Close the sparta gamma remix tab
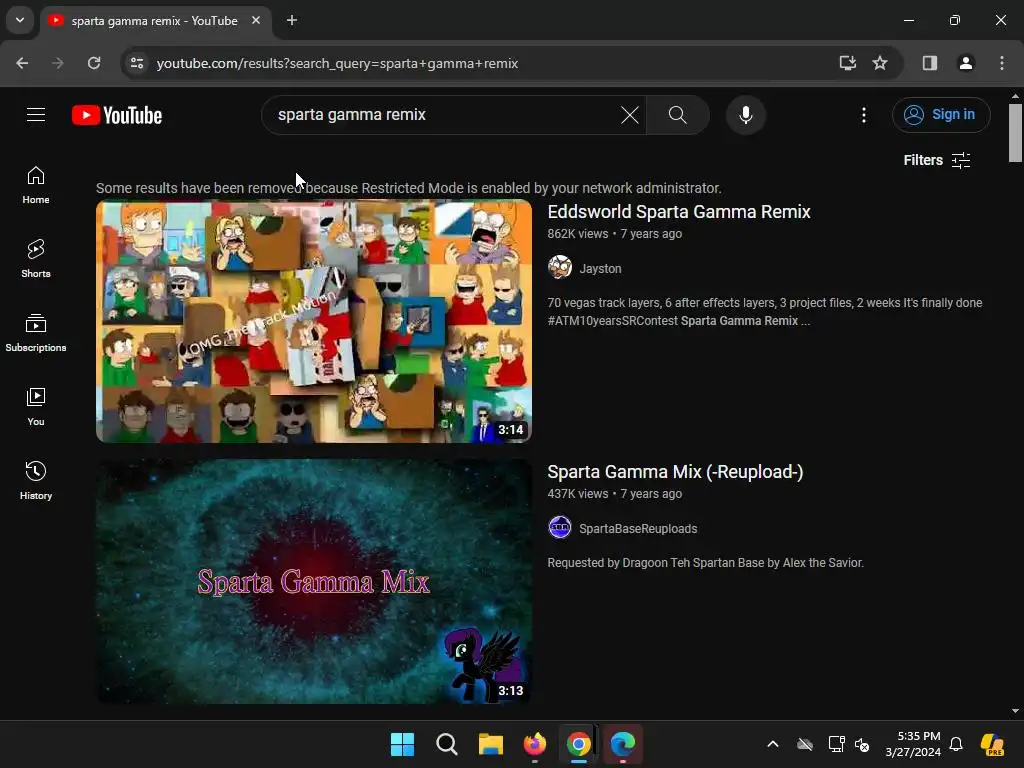This screenshot has height=768, width=1024. coord(256,20)
